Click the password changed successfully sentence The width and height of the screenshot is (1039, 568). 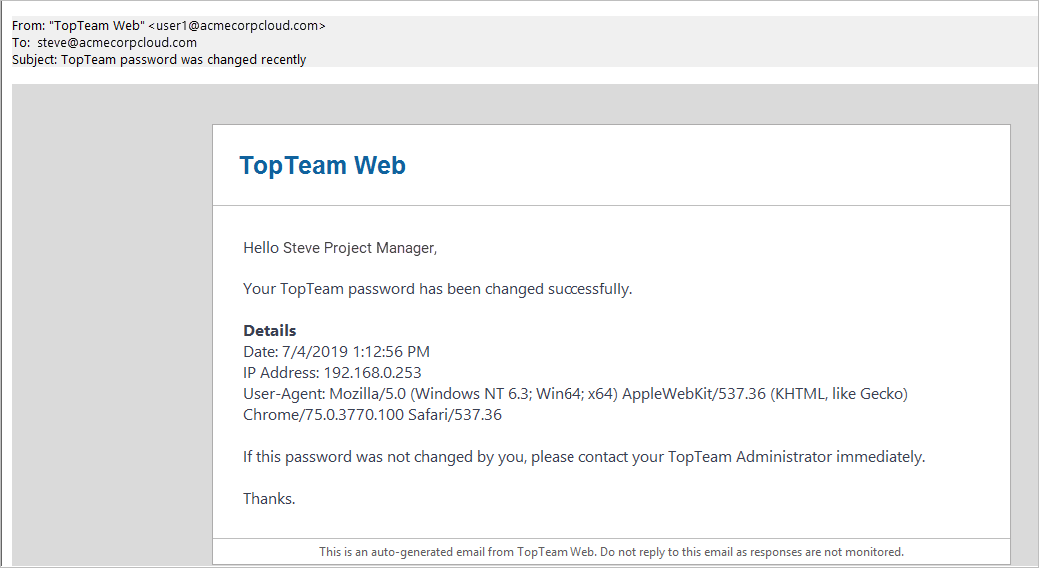click(437, 289)
